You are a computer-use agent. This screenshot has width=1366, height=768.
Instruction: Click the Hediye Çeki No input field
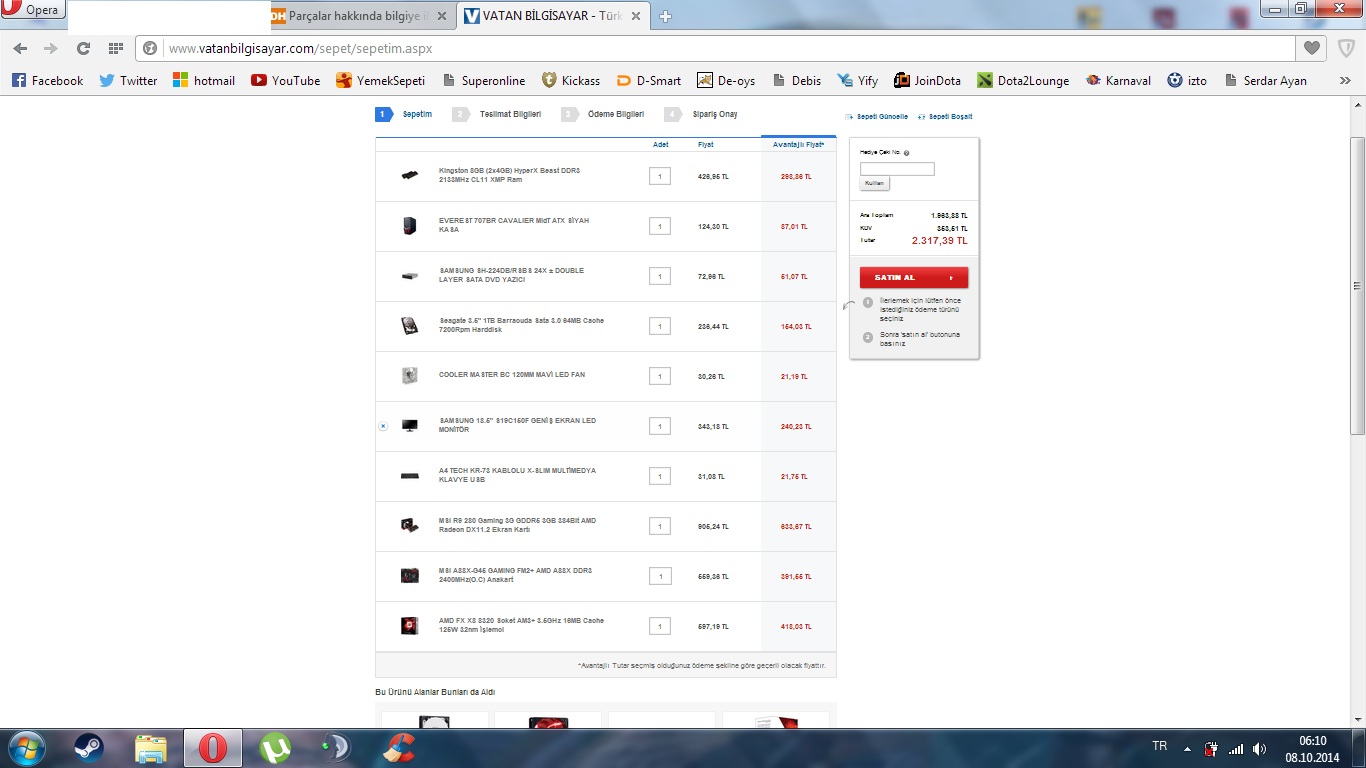pos(897,169)
